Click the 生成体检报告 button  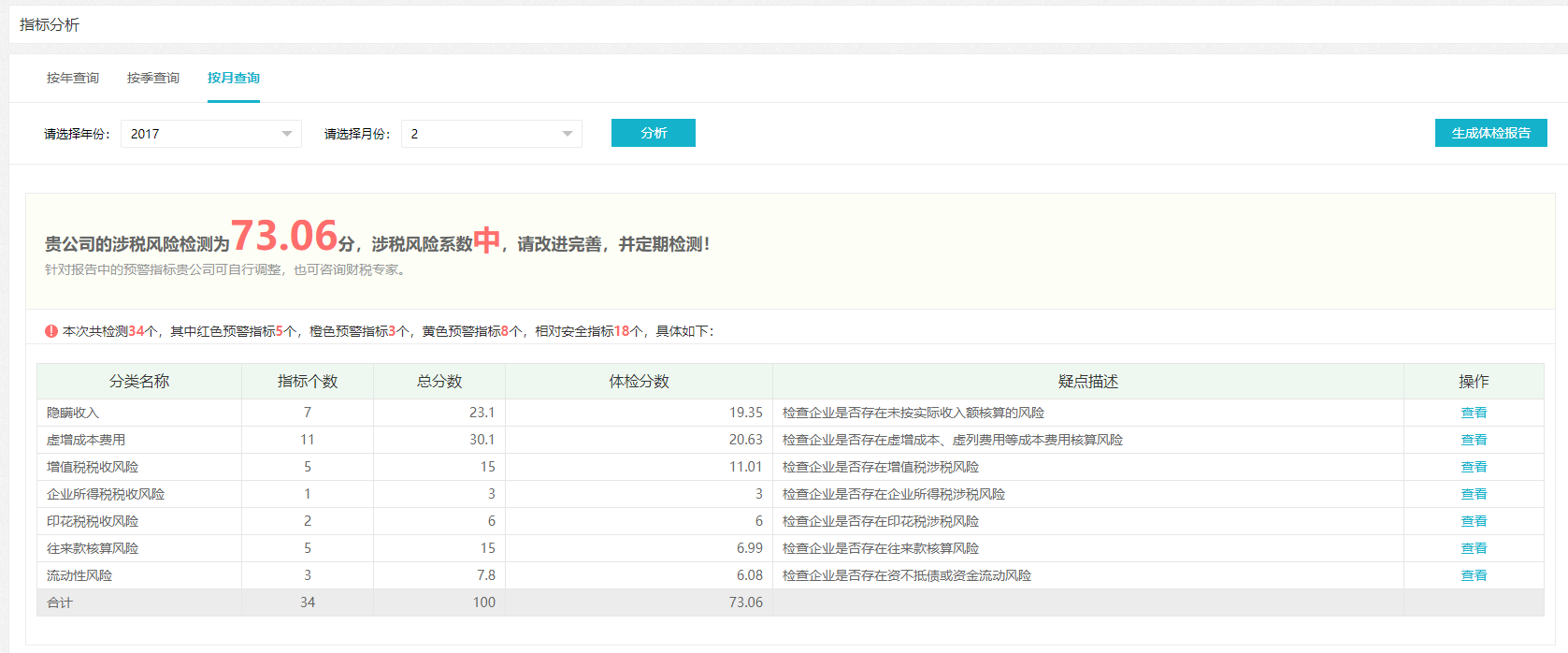pos(1491,133)
